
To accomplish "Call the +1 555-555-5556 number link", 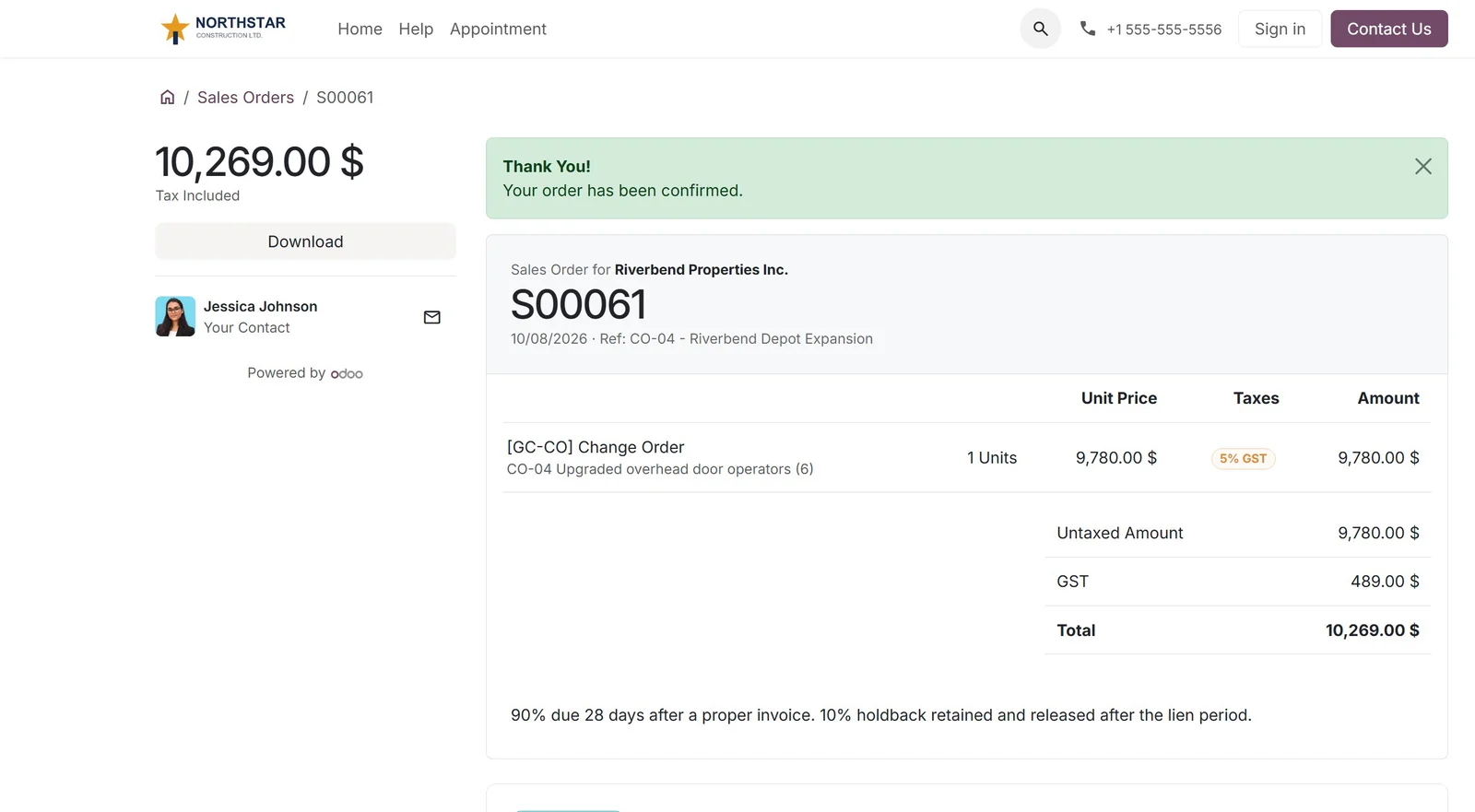I will tap(1163, 29).
